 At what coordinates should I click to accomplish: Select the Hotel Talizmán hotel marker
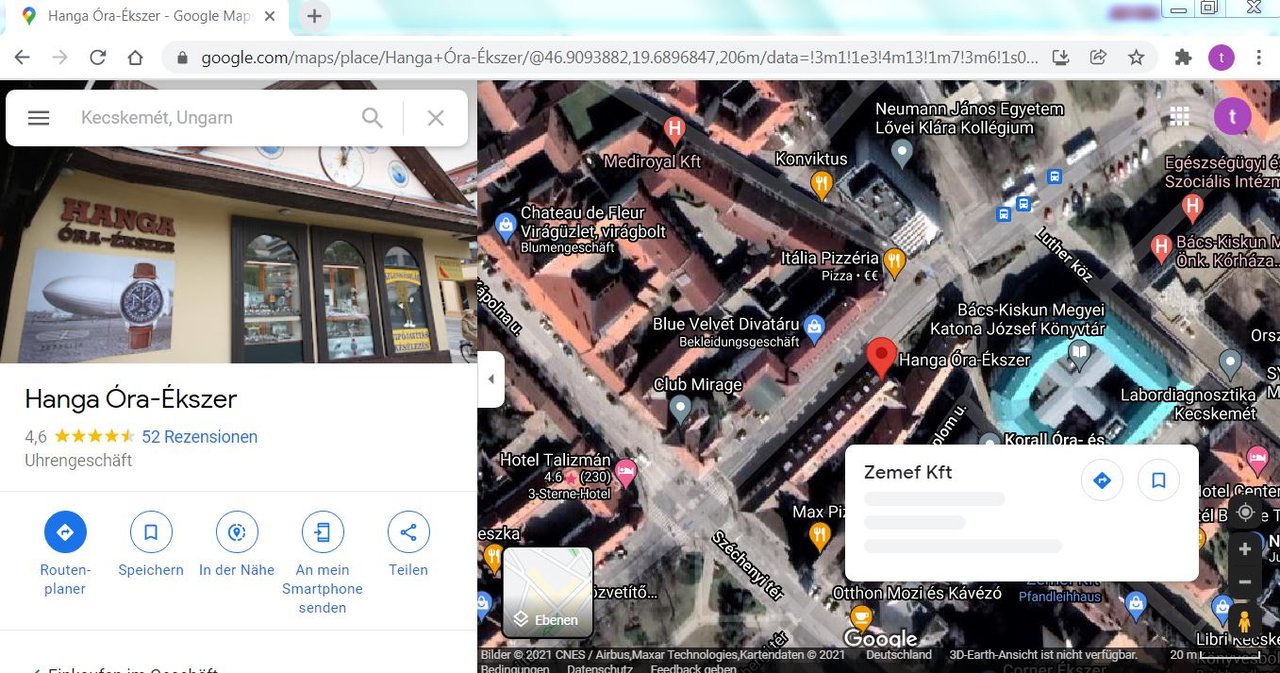tap(626, 472)
